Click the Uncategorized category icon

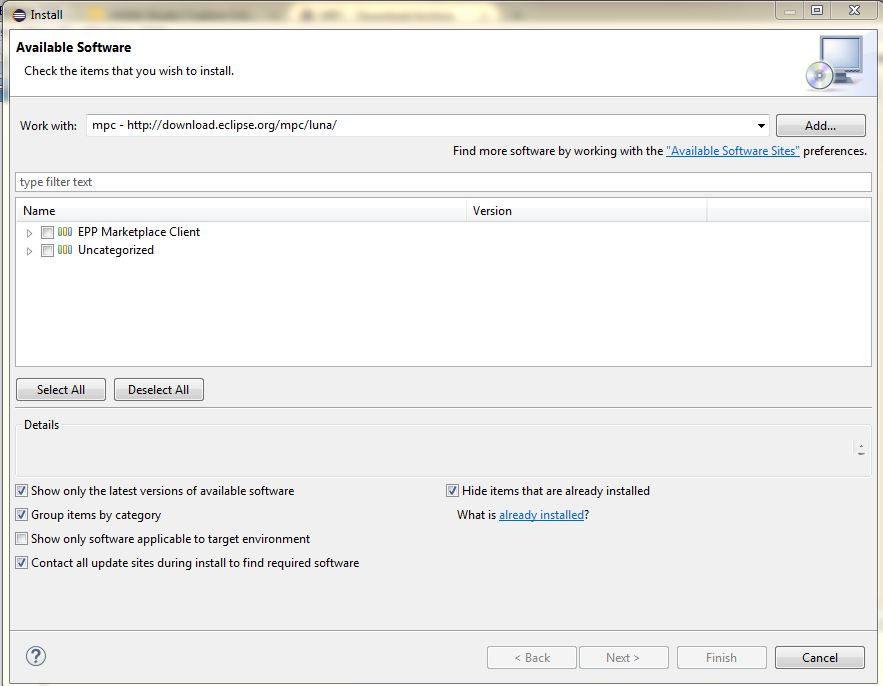pyautogui.click(x=65, y=251)
